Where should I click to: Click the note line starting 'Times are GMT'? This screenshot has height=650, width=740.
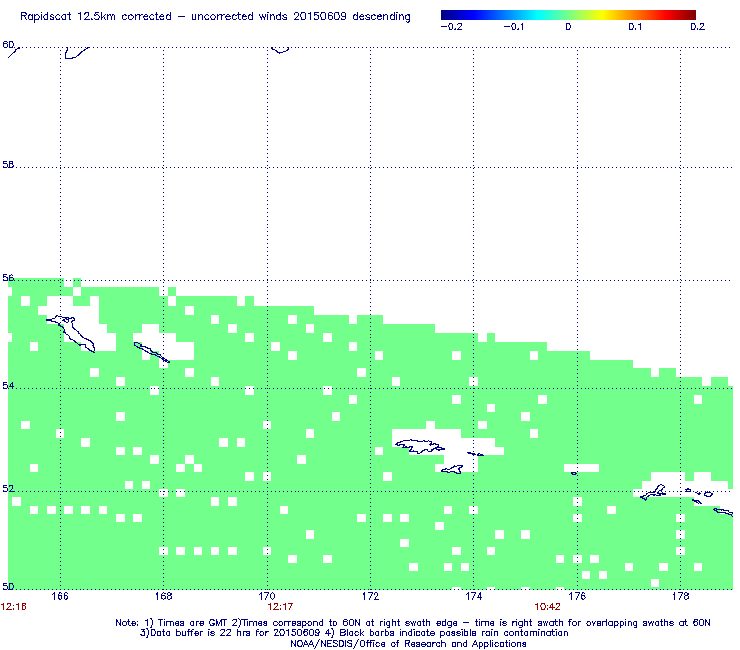(x=413, y=623)
